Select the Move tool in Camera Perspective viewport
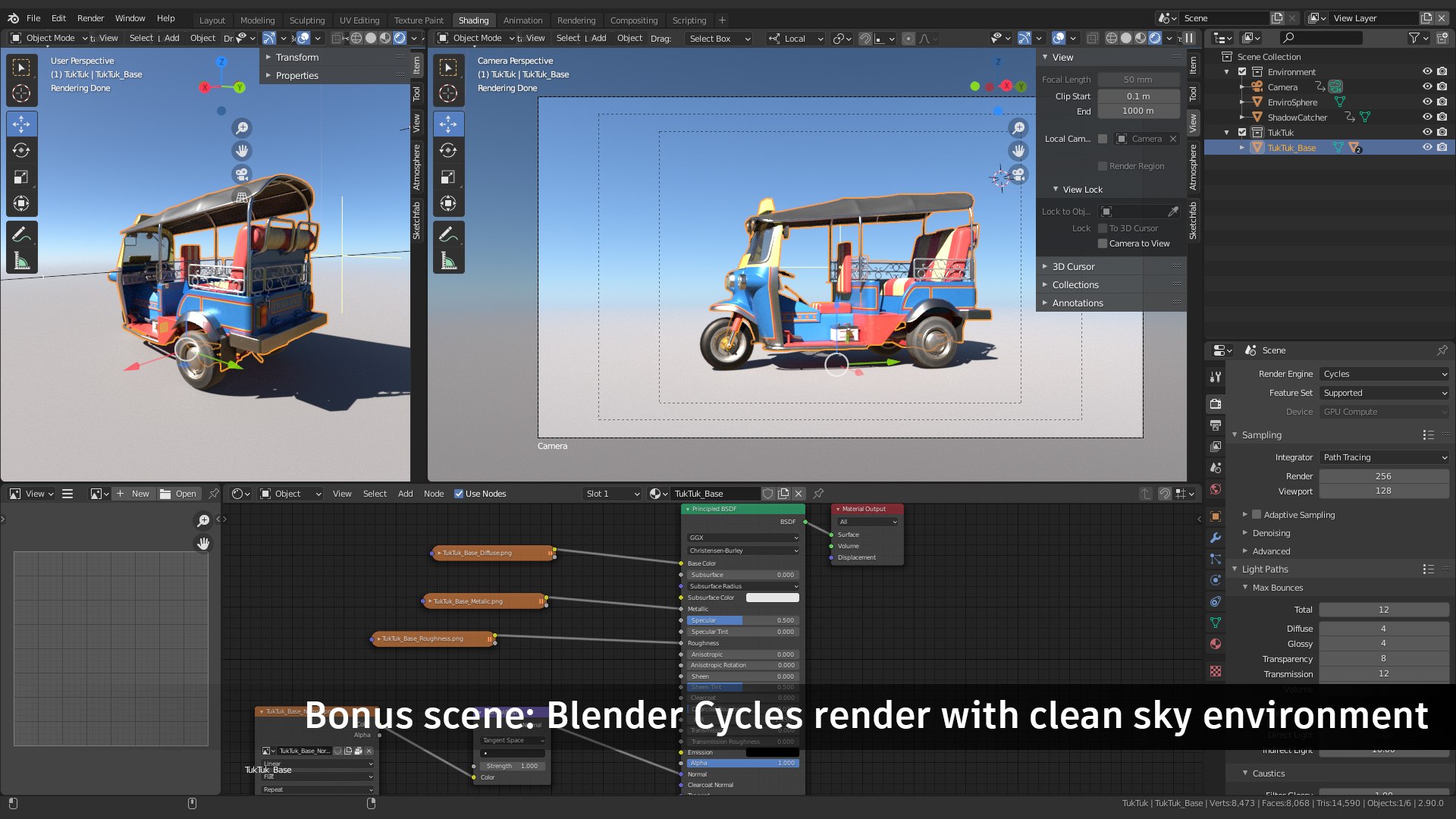Viewport: 1456px width, 819px height. coord(448,124)
